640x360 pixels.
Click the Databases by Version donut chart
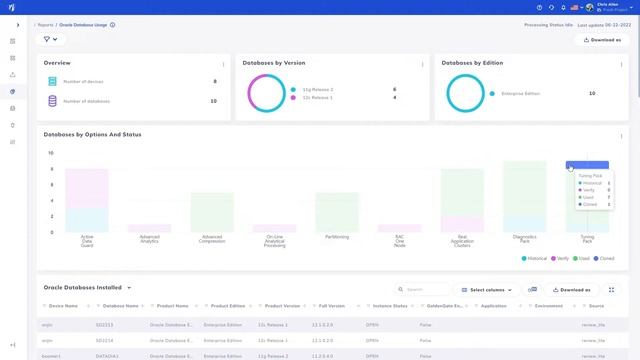click(267, 93)
